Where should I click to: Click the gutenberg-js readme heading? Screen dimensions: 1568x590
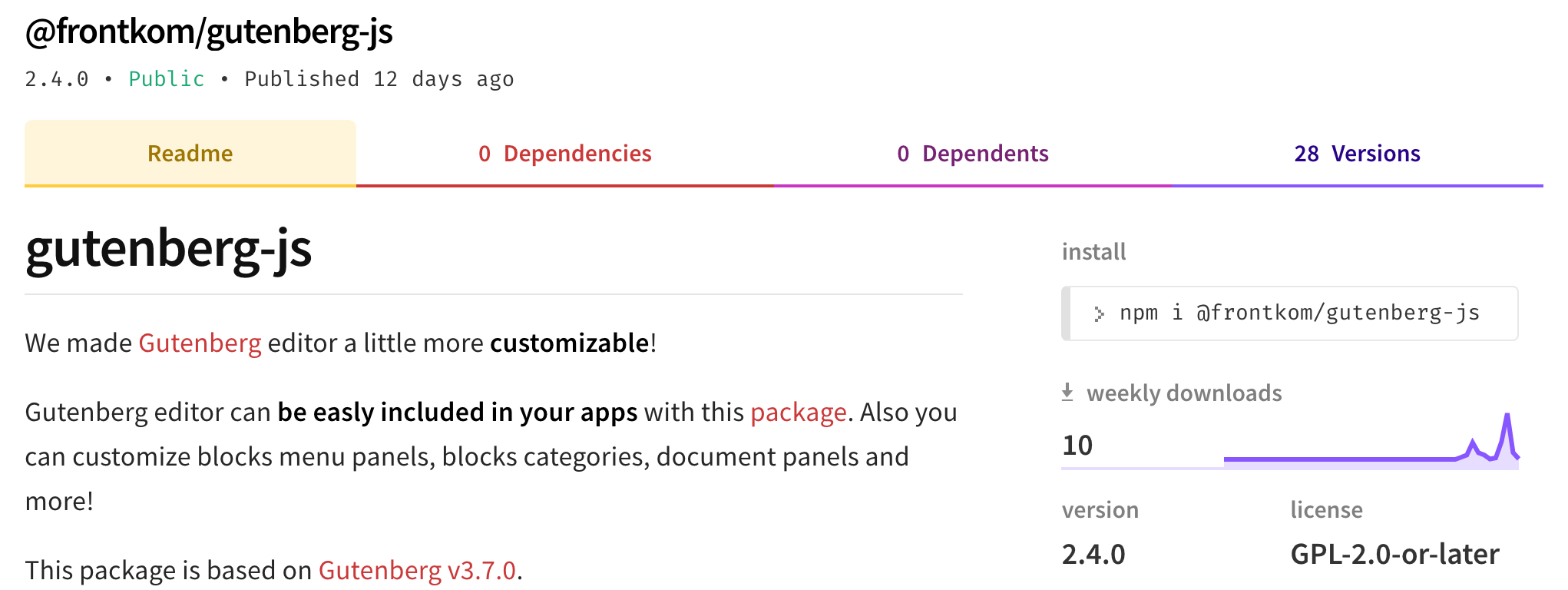168,250
